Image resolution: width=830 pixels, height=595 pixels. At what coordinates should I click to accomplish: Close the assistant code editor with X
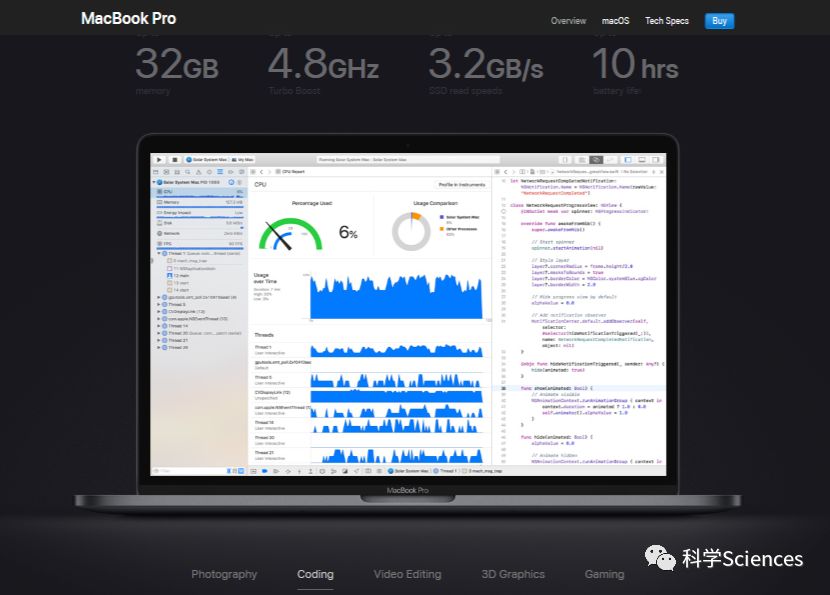tap(662, 172)
